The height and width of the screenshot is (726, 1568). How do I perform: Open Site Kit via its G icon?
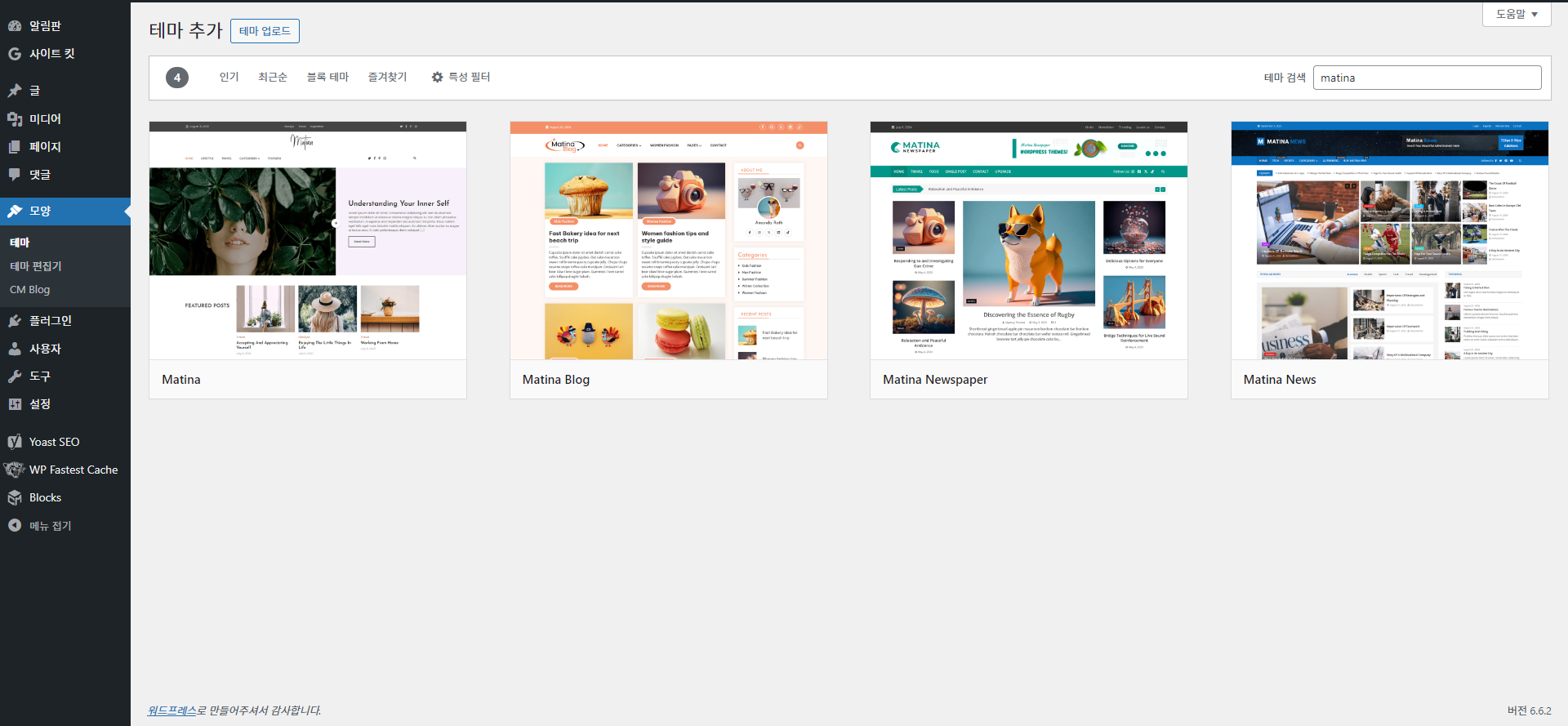coord(15,54)
